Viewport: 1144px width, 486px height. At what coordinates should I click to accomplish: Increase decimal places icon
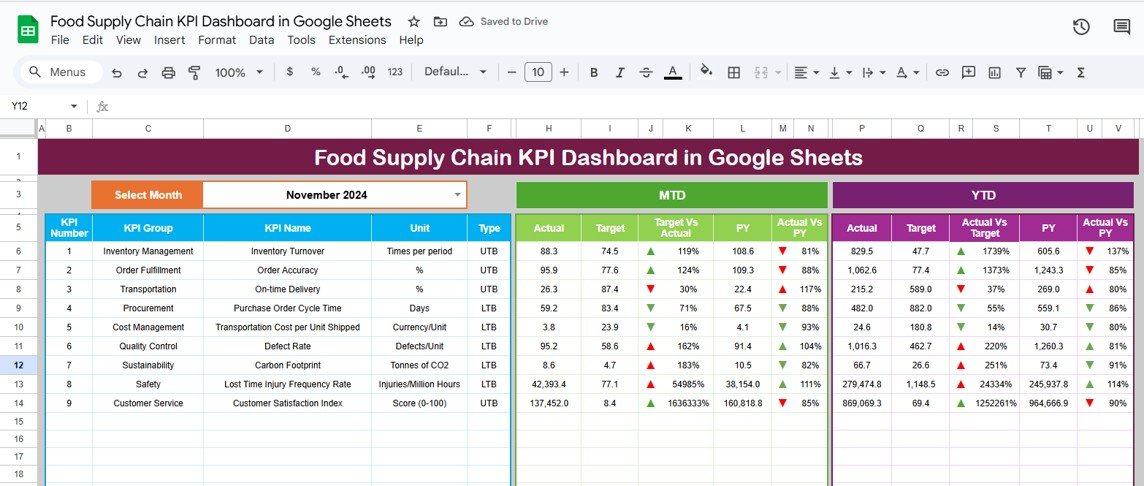[x=368, y=72]
